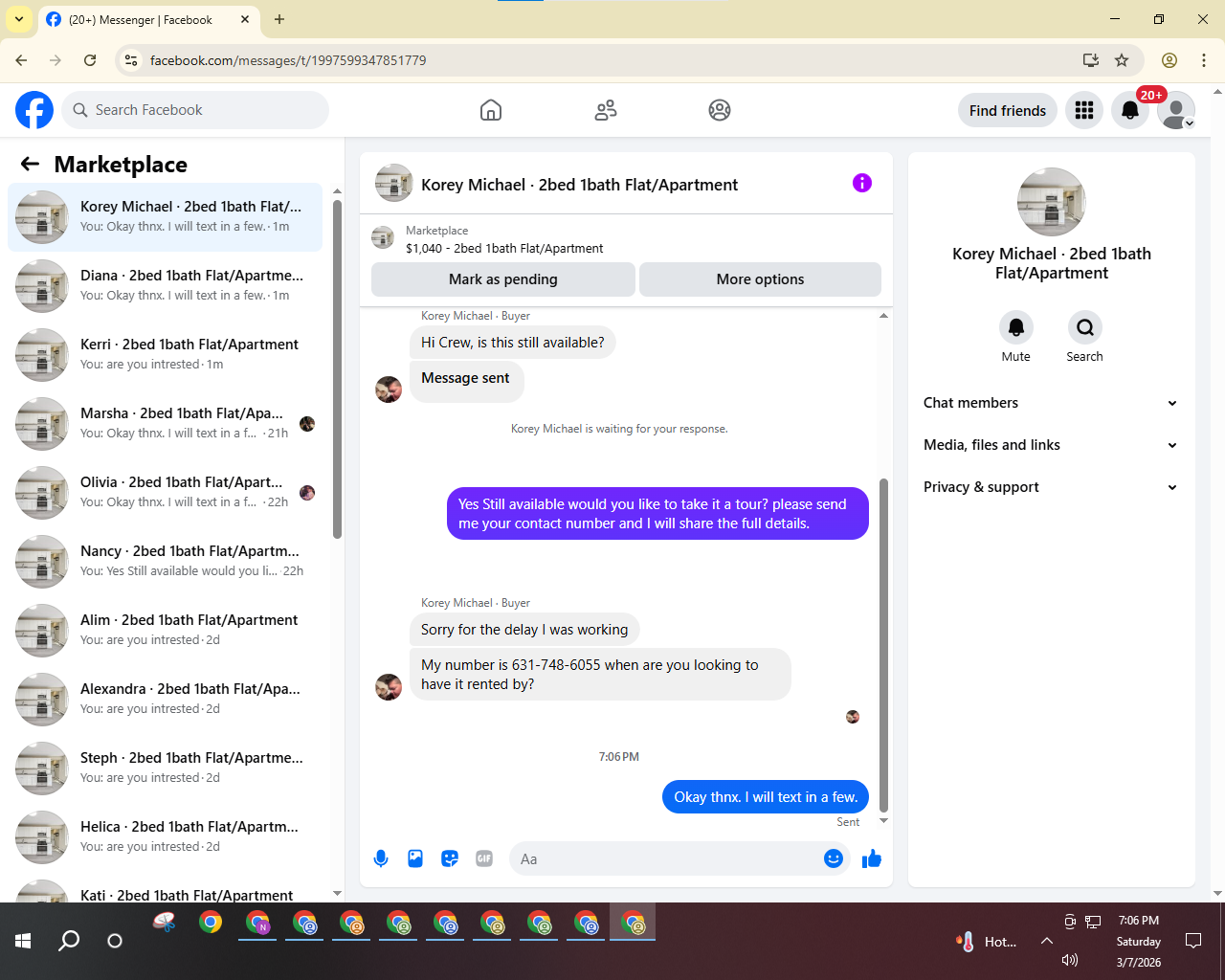Click the back arrow beside Marketplace
1225x980 pixels.
[x=30, y=164]
